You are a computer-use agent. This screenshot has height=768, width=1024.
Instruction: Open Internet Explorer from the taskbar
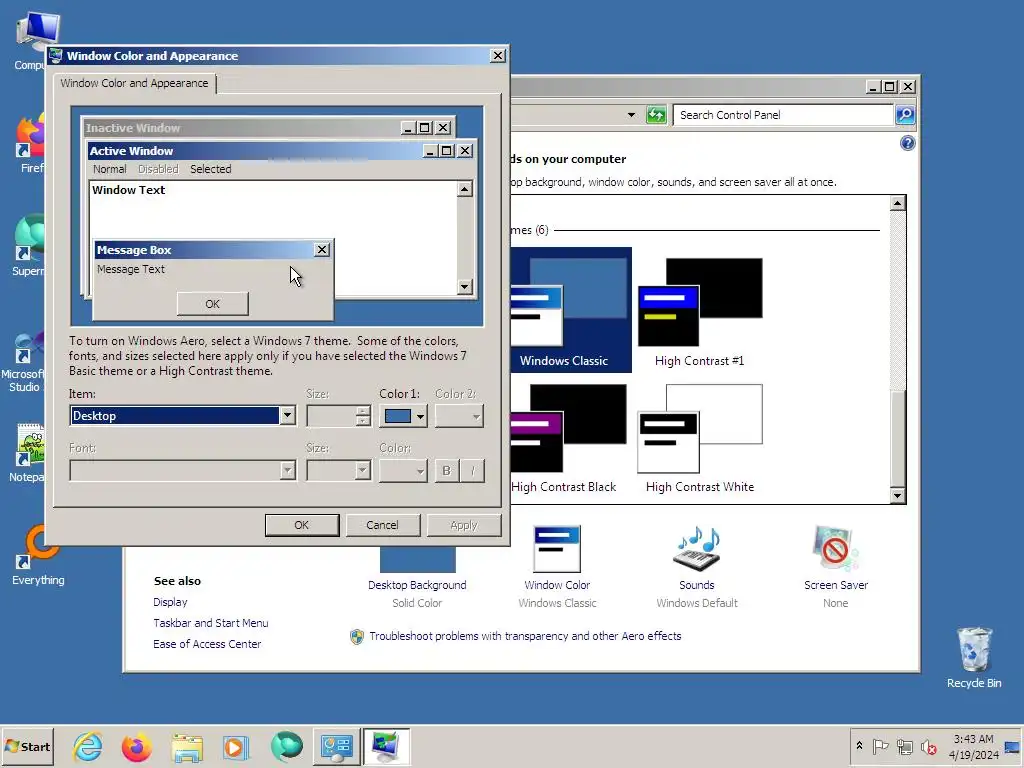click(x=88, y=746)
